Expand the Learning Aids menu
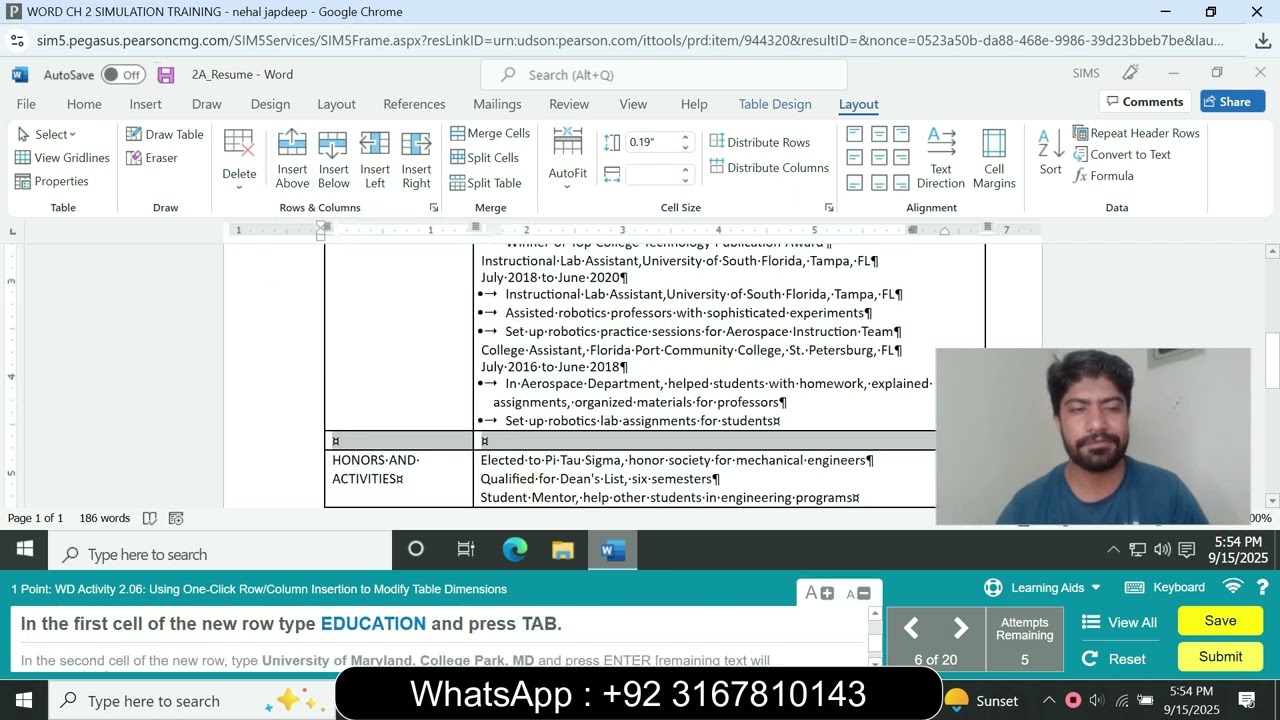The height and width of the screenshot is (720, 1280). pos(1042,588)
